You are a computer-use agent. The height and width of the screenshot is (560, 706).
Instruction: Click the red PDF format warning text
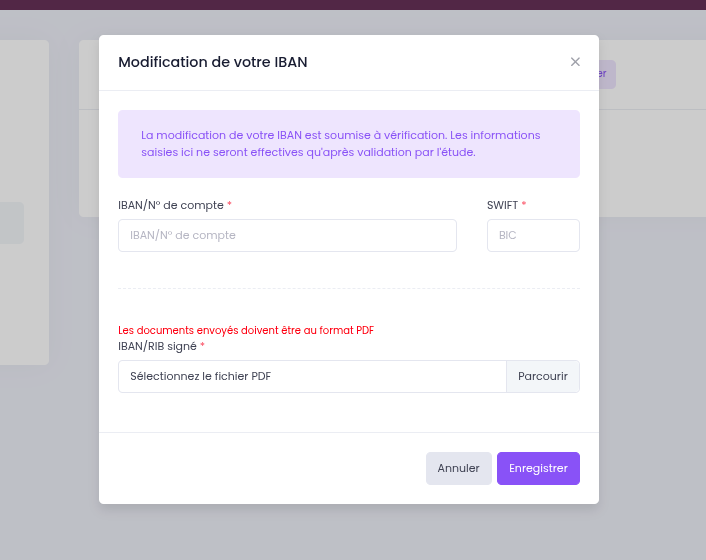(x=246, y=330)
